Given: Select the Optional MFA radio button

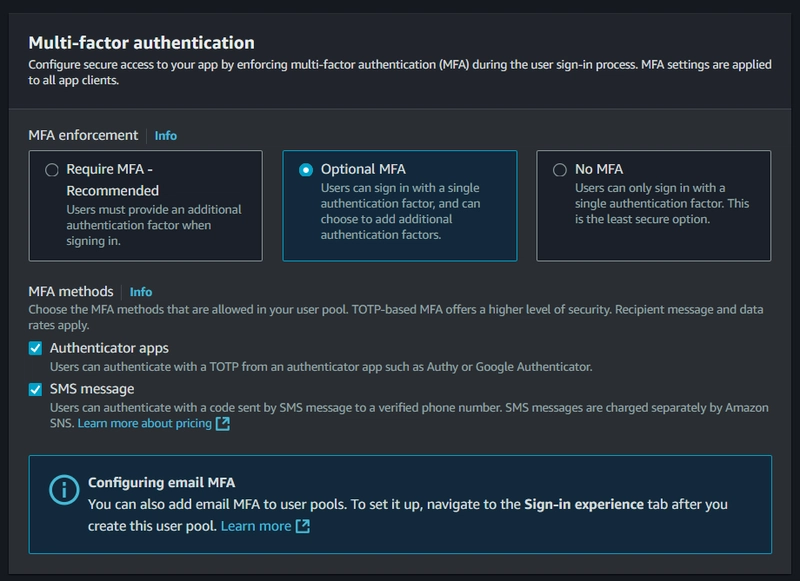Looking at the screenshot, I should (306, 170).
